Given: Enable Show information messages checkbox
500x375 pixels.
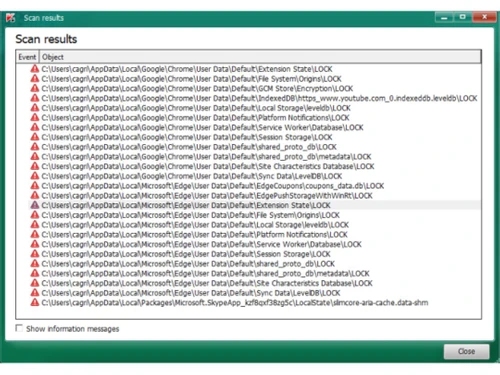Looking at the screenshot, I should tap(19, 328).
